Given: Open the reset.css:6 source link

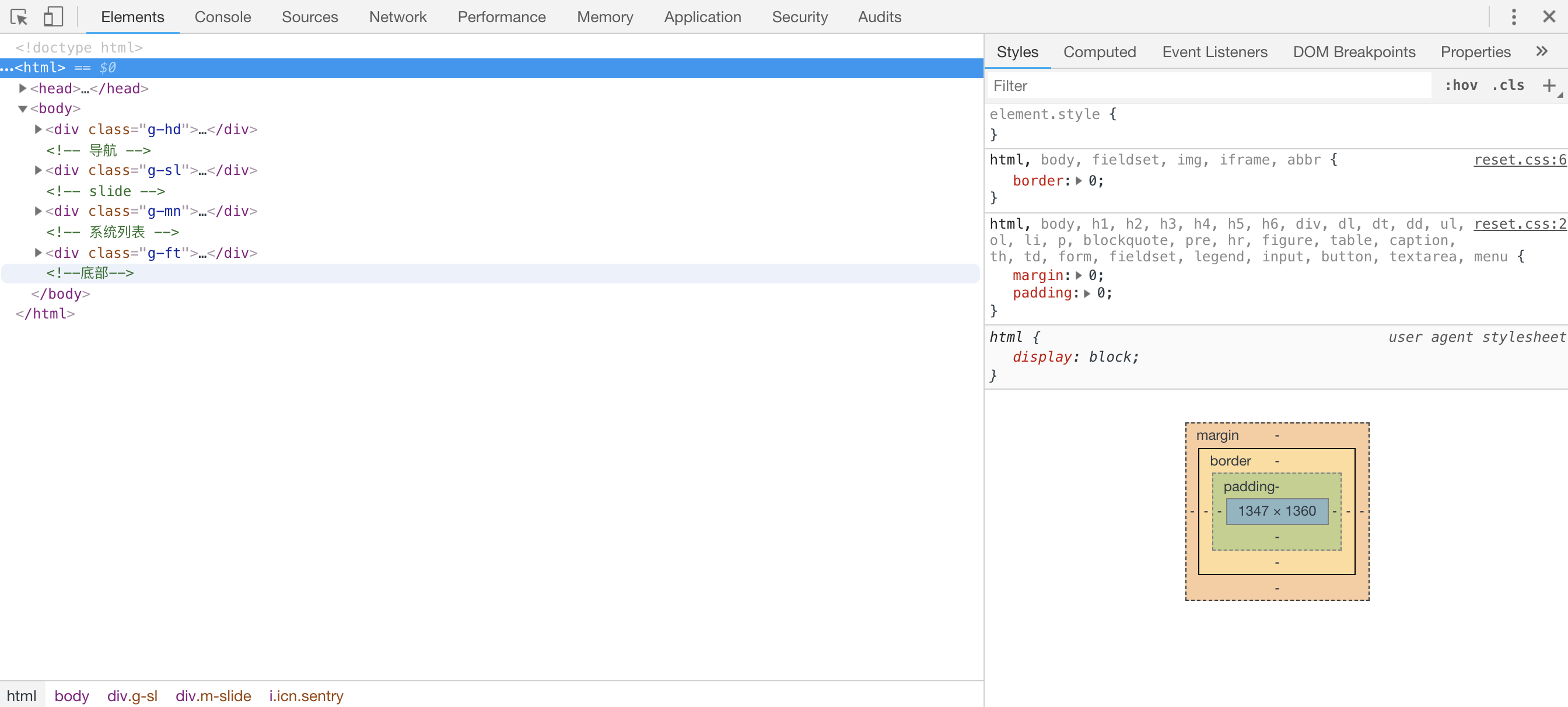Looking at the screenshot, I should coord(1520,160).
